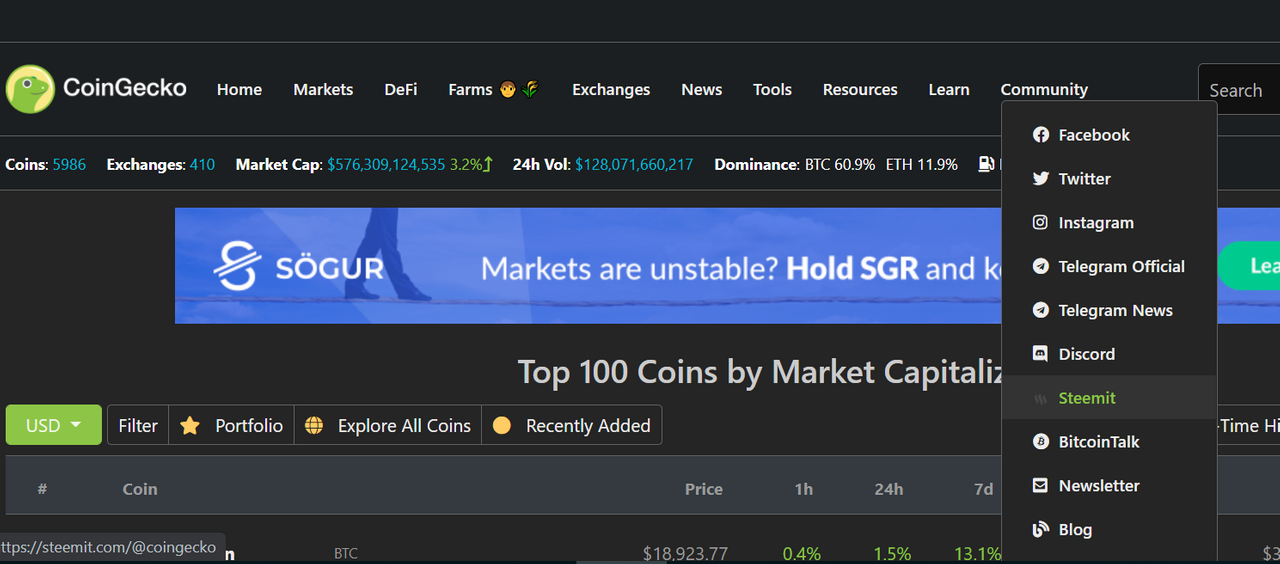Click the exchanges count 410
Screen dimensions: 1280x564
click(x=202, y=164)
